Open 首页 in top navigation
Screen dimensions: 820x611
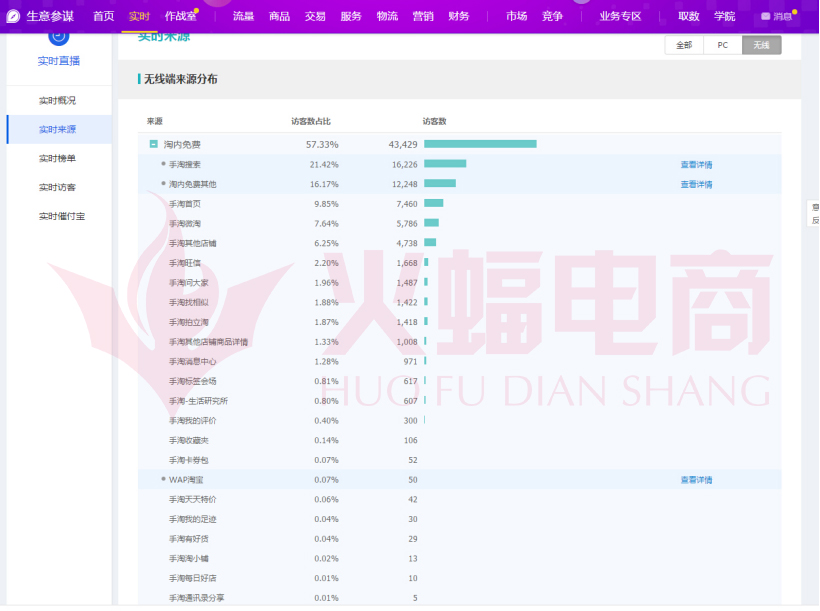click(x=104, y=16)
